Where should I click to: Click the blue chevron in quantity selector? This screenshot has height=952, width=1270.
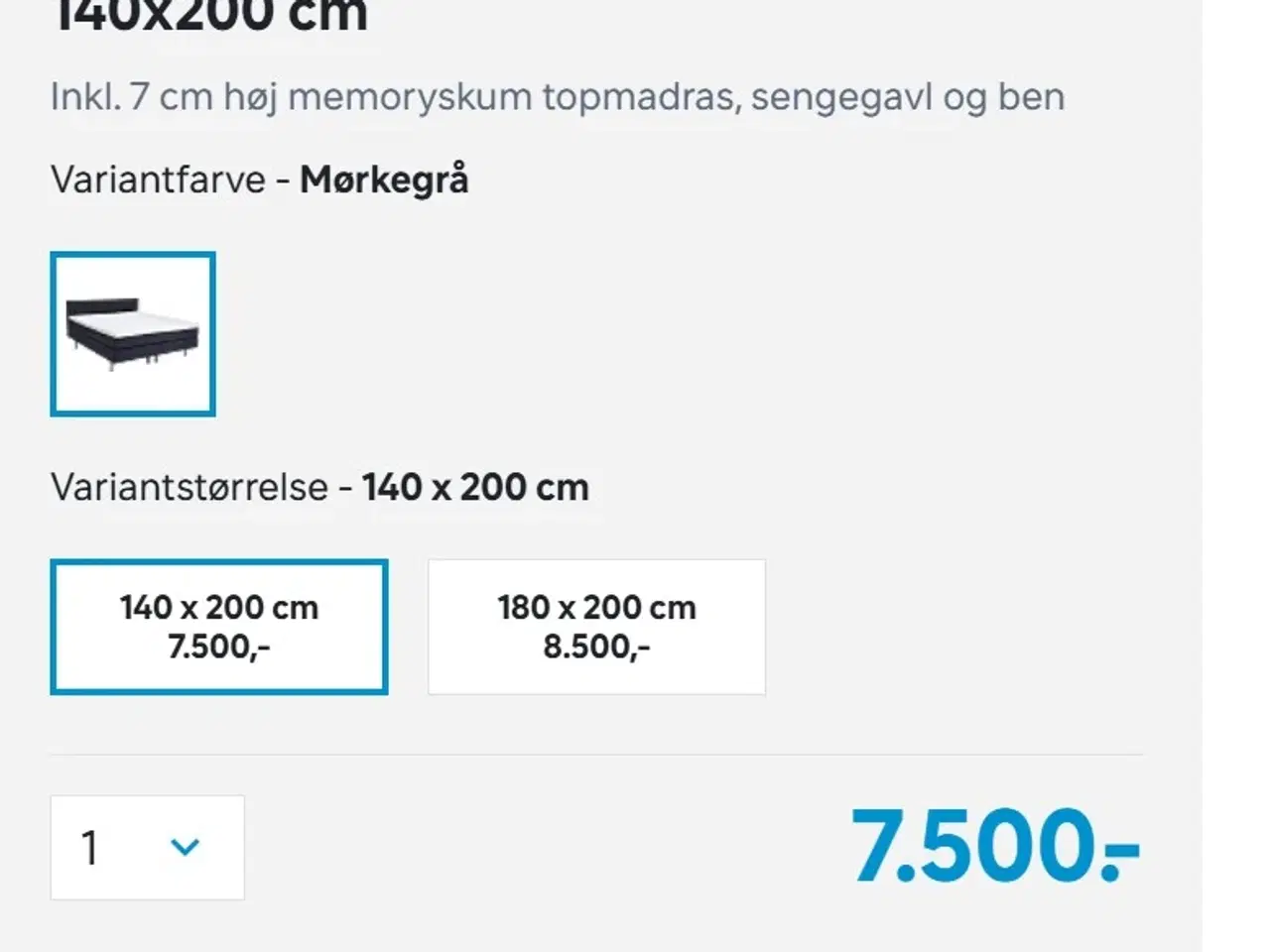[185, 847]
